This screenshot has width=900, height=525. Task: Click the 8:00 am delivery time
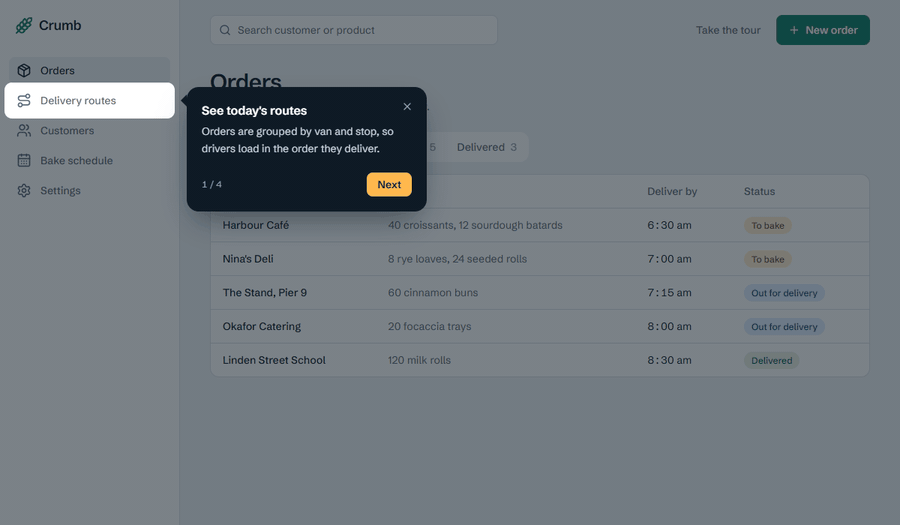669,326
